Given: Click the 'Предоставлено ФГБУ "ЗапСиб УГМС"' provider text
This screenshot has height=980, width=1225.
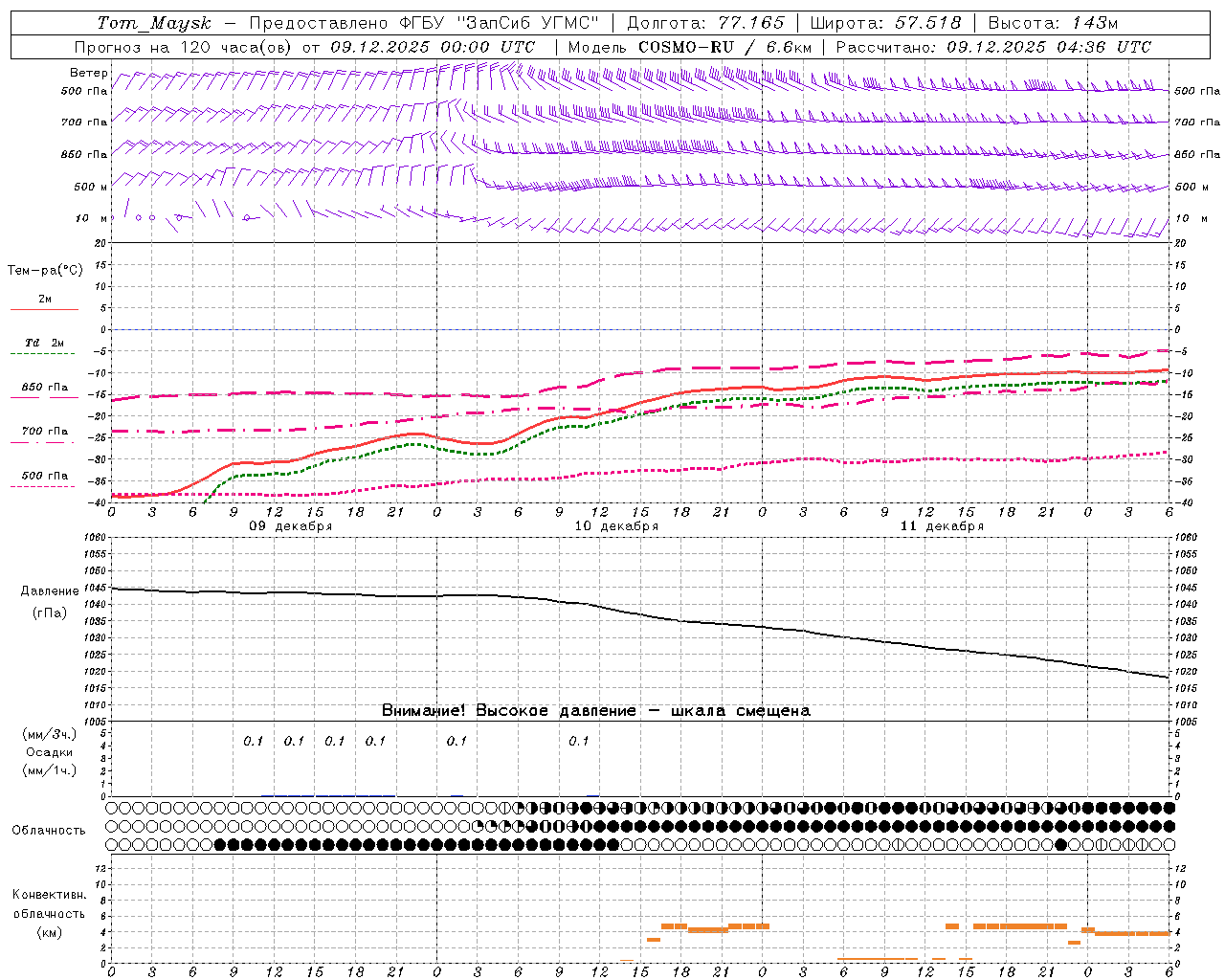Looking at the screenshot, I should point(424,23).
